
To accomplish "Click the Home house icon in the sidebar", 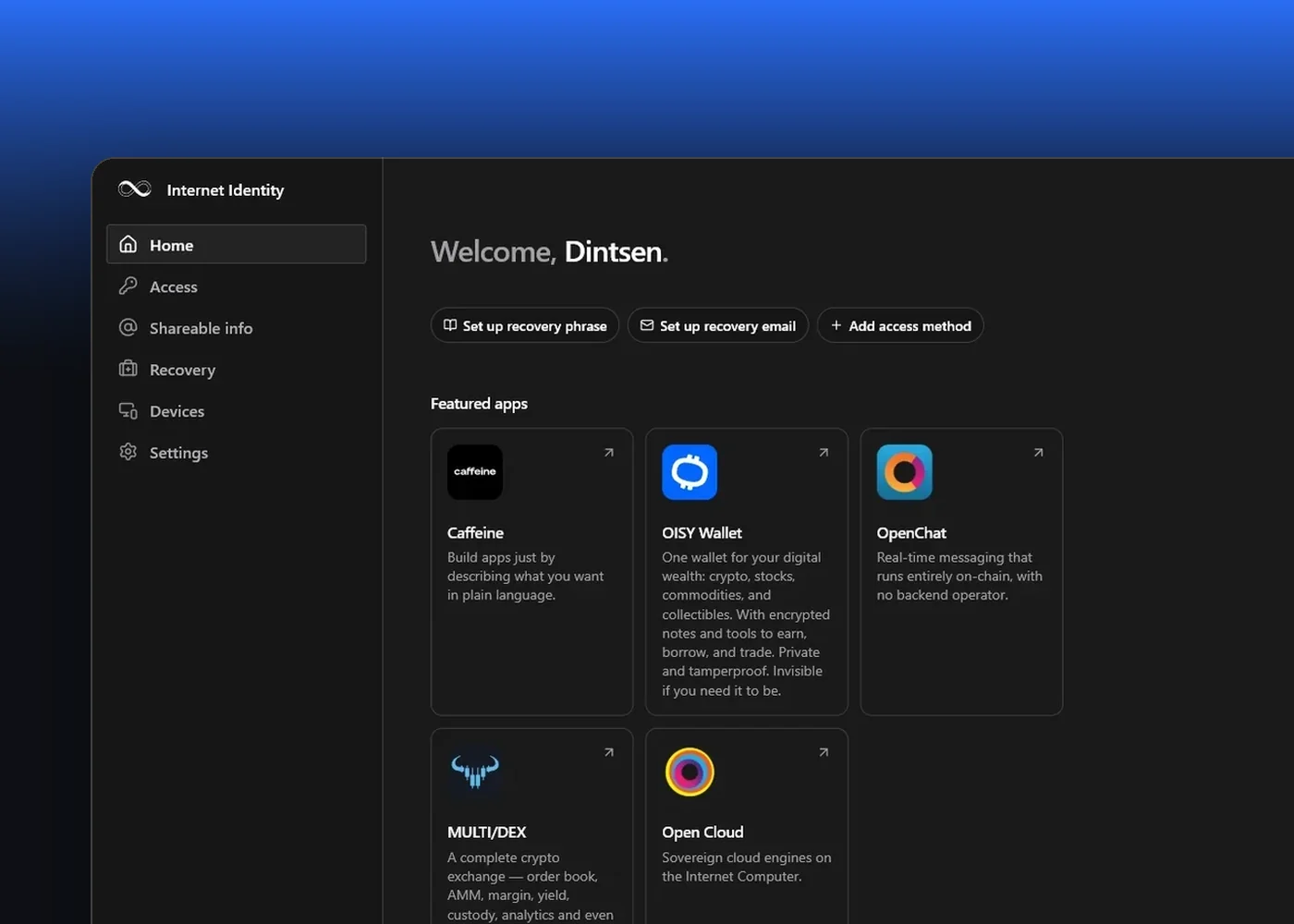I will (x=128, y=244).
